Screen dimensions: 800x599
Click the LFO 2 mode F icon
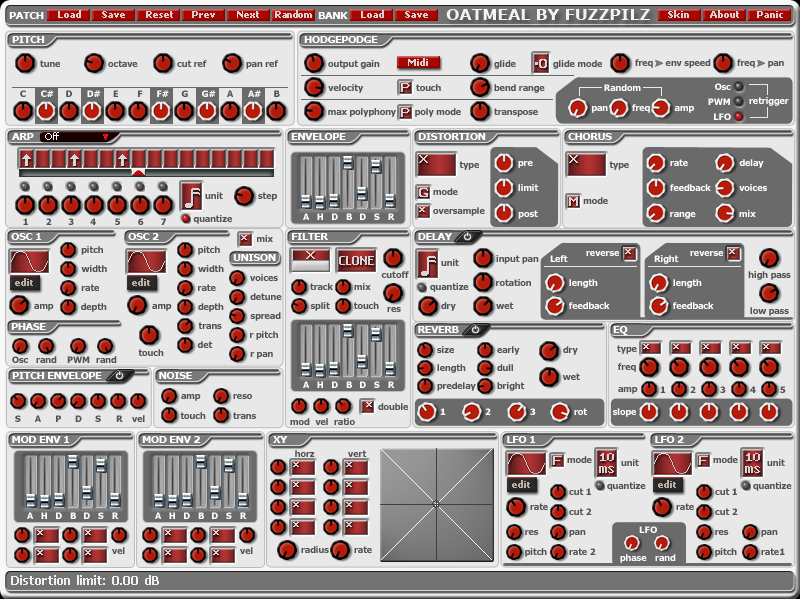tap(703, 460)
